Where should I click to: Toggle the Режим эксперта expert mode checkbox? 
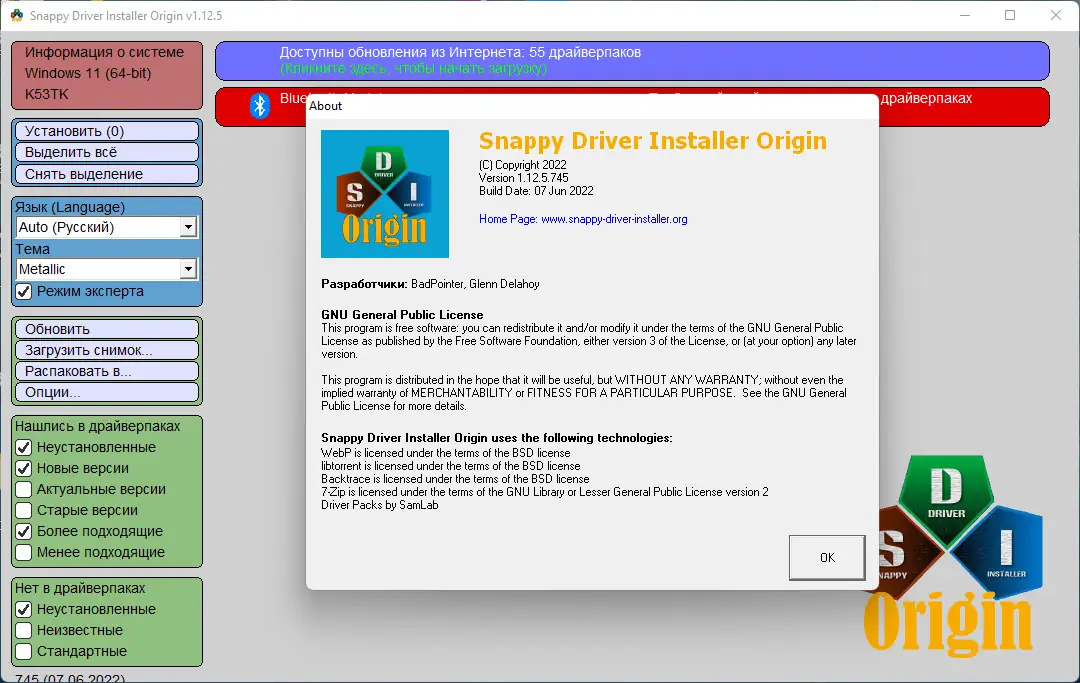(23, 291)
